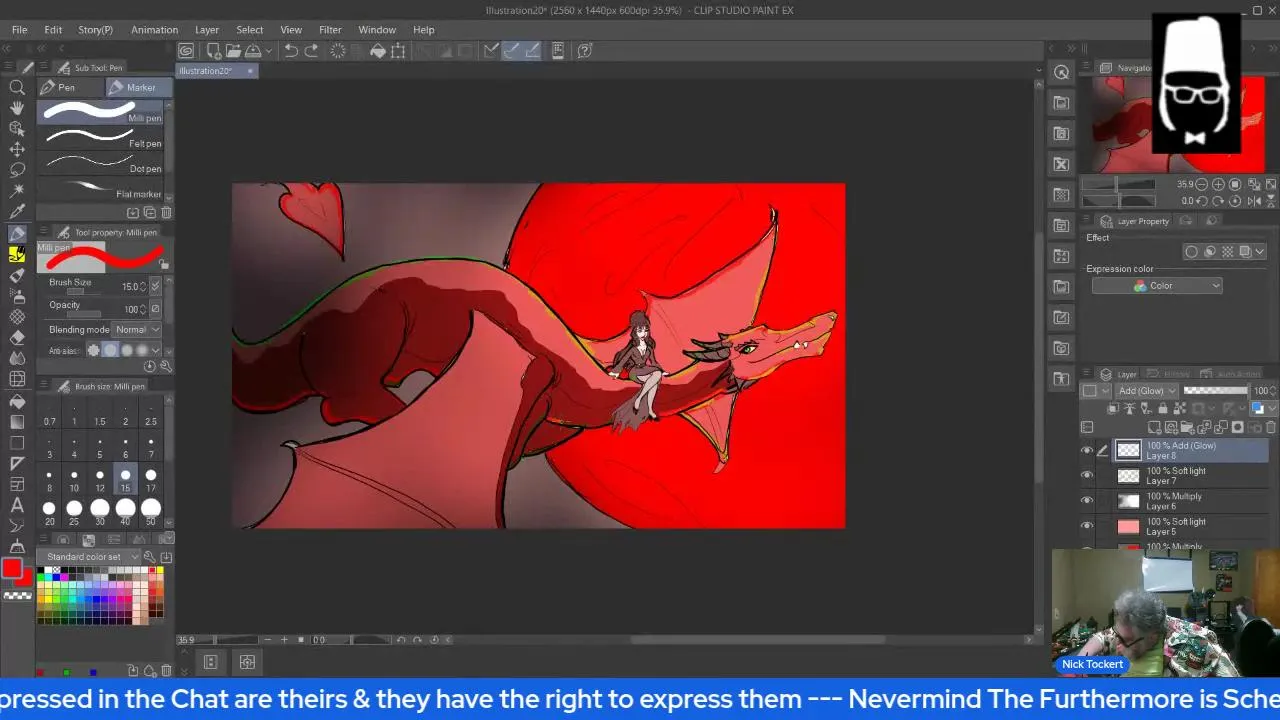The image size is (1280, 720).
Task: Select the Operation object tool
Action: (x=17, y=129)
